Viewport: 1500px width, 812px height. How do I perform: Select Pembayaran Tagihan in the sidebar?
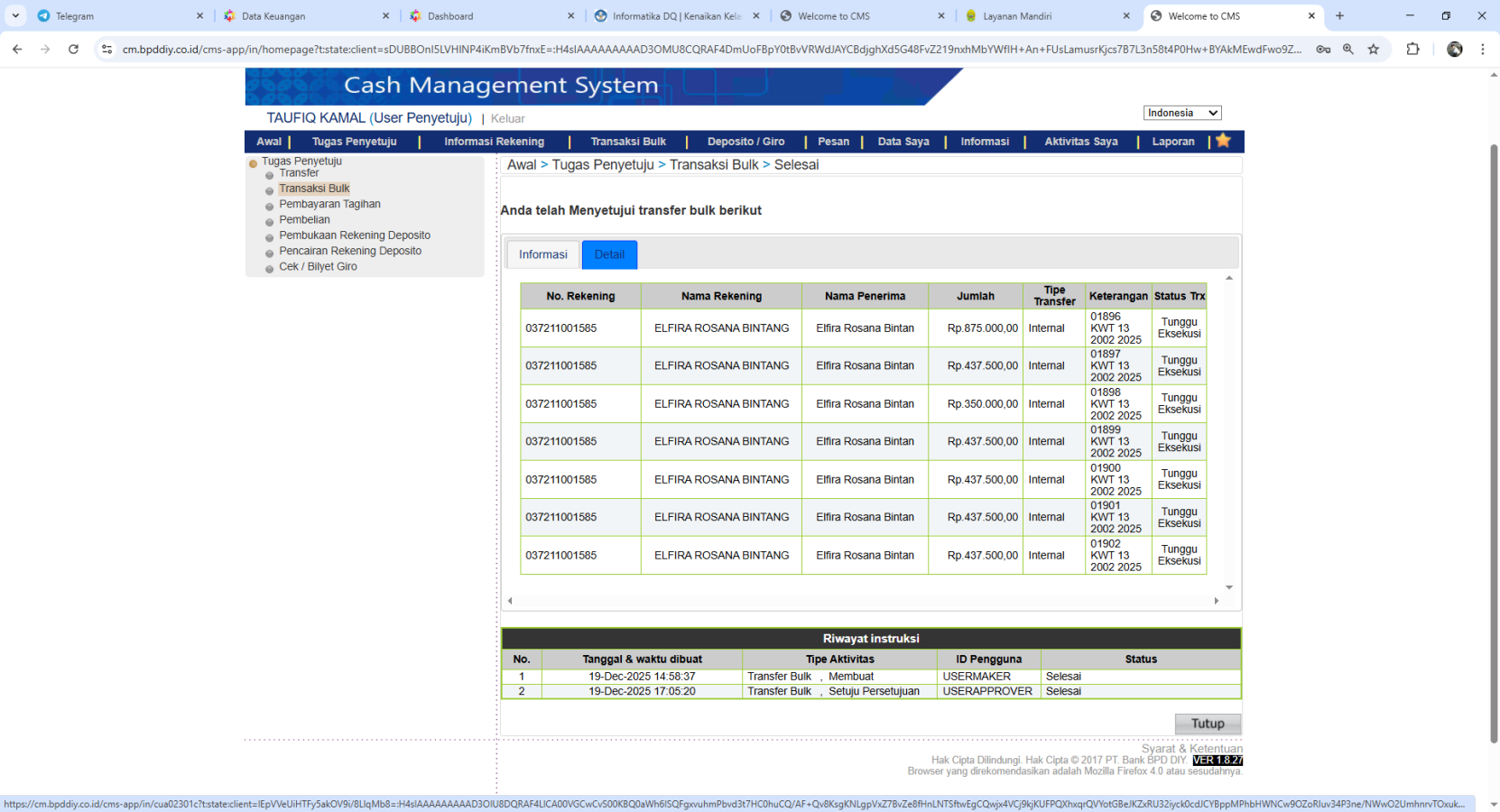(329, 204)
